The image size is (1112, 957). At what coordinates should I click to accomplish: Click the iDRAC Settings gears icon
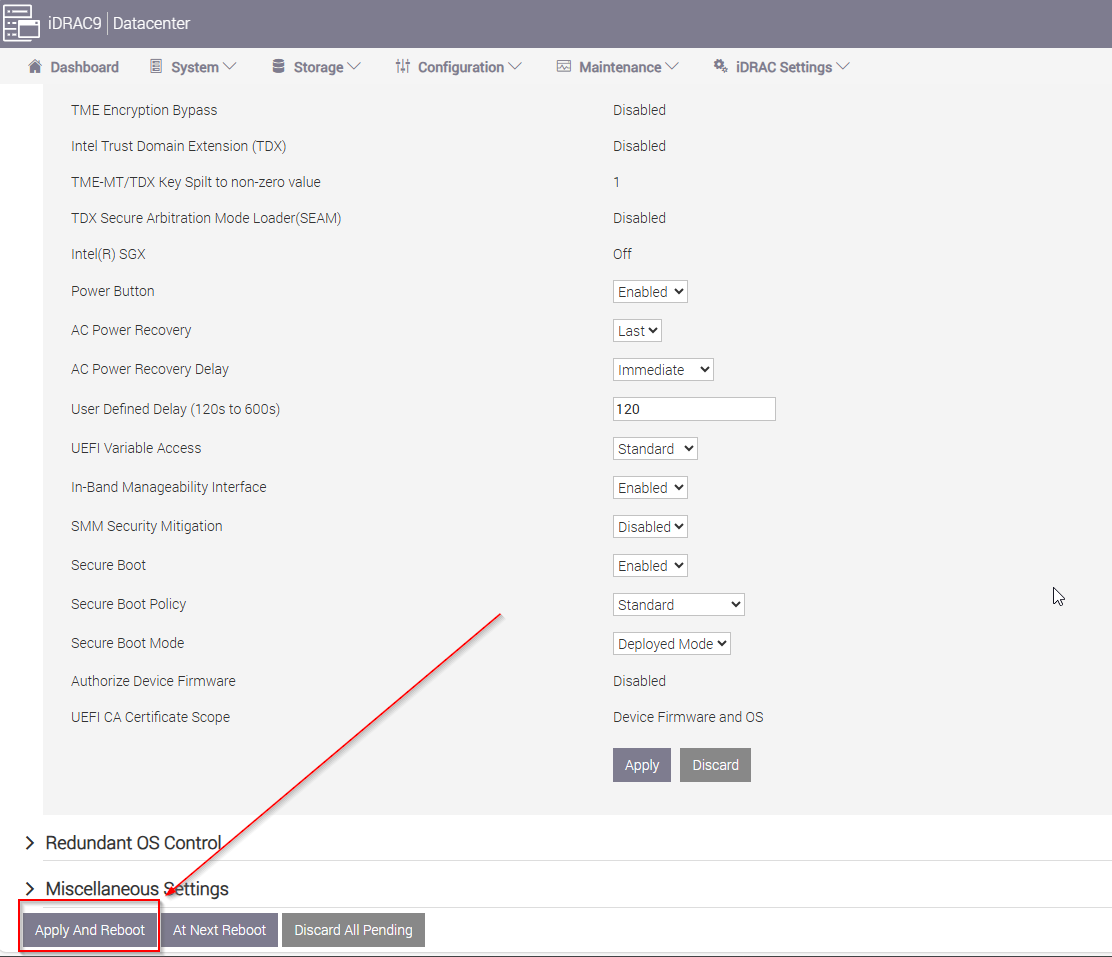tap(720, 67)
